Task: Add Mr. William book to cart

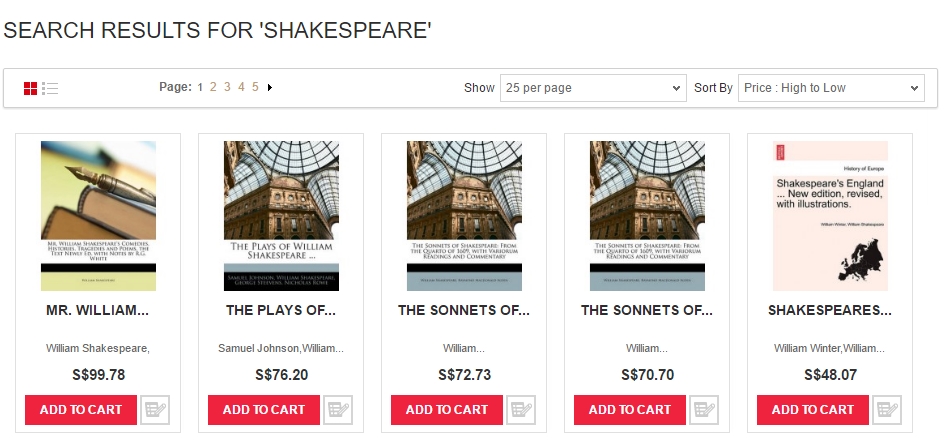Action: pos(81,410)
